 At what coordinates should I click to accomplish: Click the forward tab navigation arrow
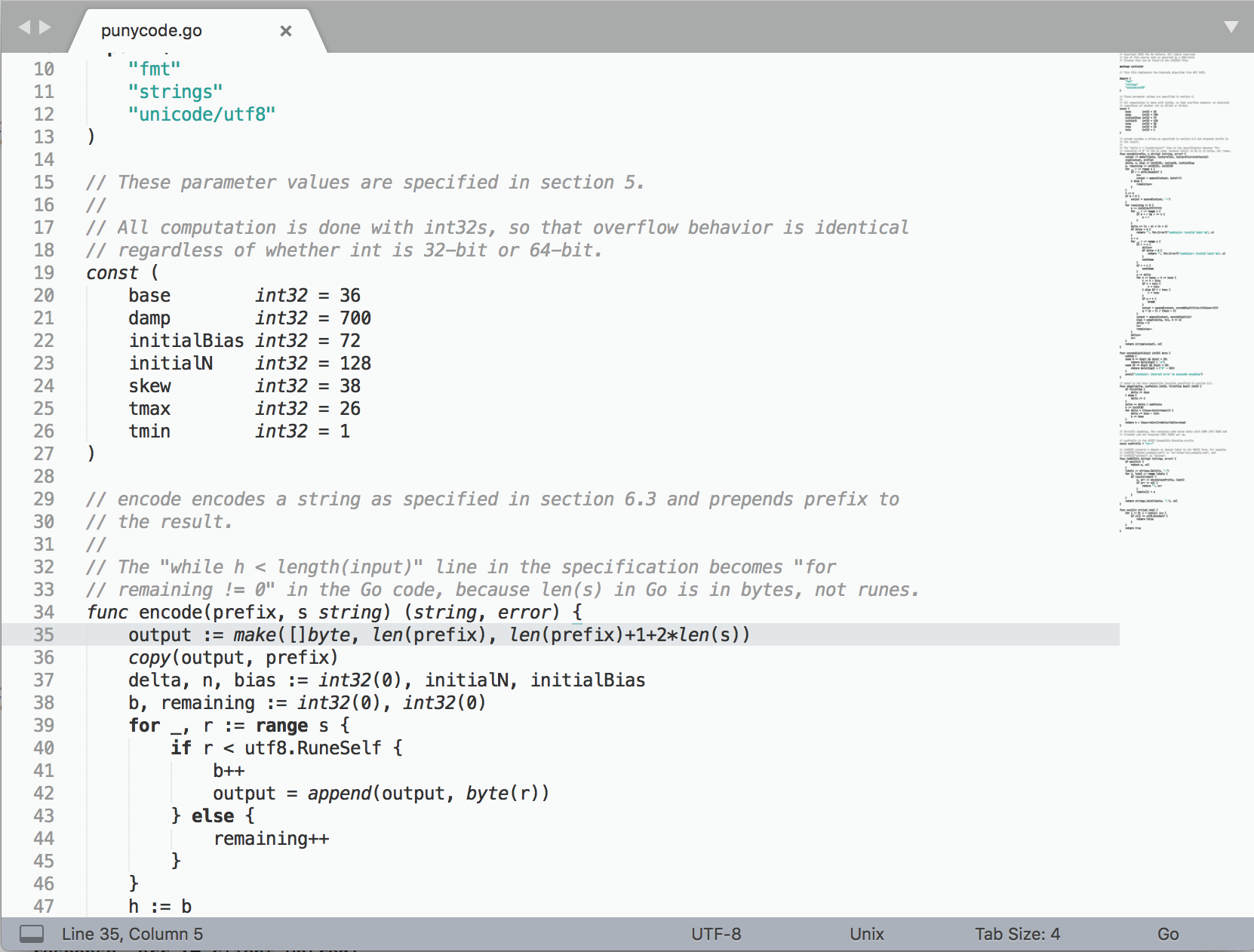[x=45, y=27]
